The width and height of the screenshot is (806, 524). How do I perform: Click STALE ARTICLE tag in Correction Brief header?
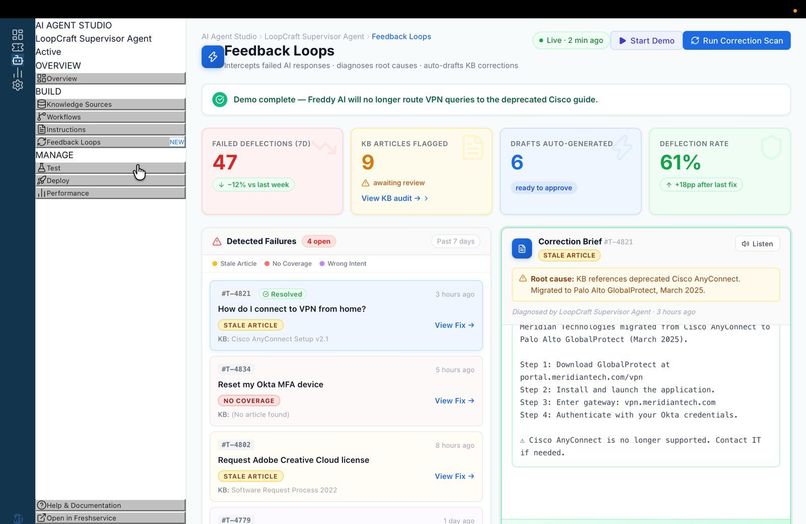click(569, 255)
